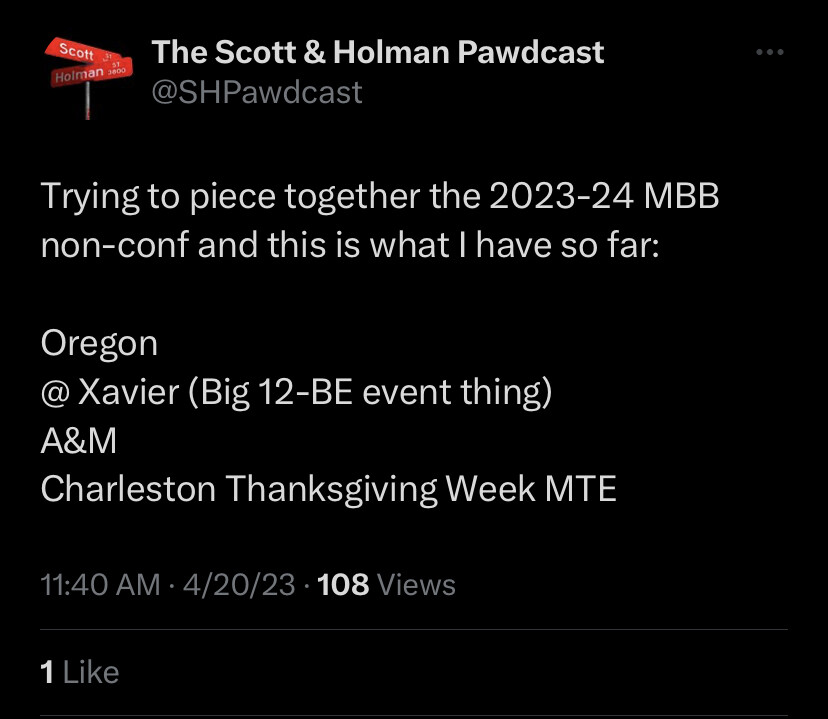Image resolution: width=828 pixels, height=719 pixels.
Task: Select the Oregon line in tweet
Action: (99, 344)
